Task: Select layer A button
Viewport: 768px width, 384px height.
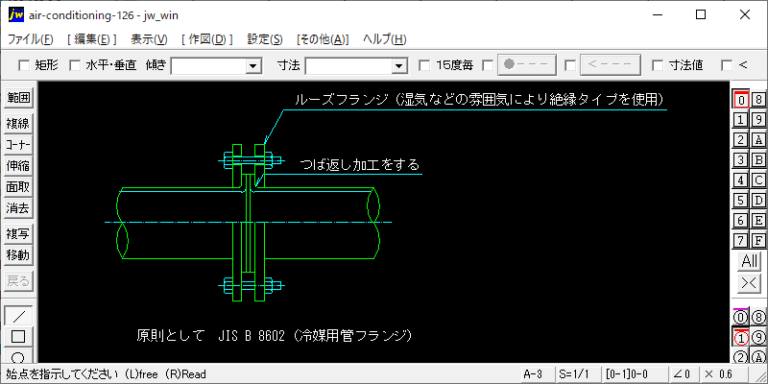Action: click(759, 140)
